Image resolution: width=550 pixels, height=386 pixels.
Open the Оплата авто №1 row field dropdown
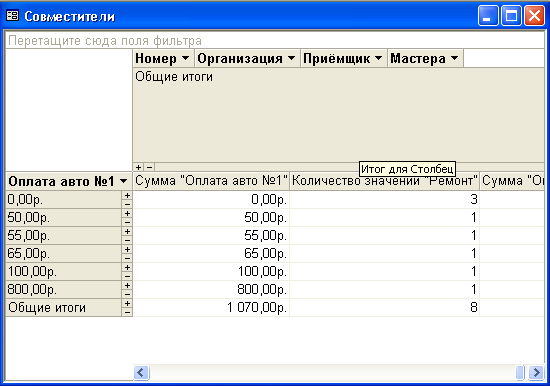coord(123,181)
